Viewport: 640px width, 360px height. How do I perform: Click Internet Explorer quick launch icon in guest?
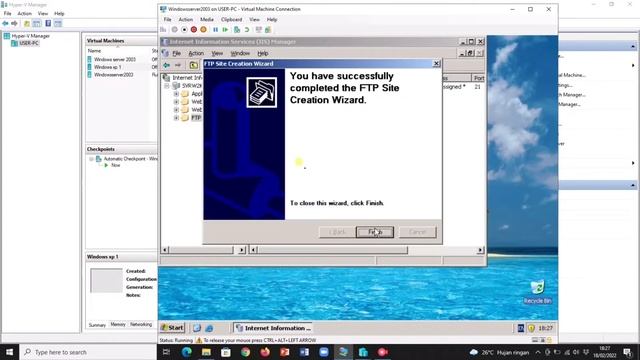(209, 328)
